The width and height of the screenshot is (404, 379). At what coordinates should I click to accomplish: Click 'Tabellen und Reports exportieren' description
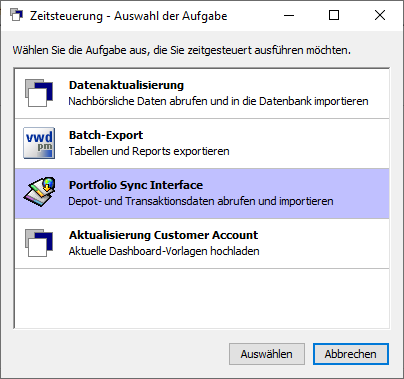pos(149,151)
